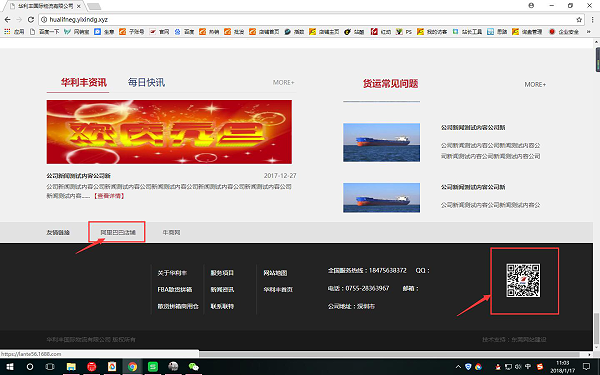Click the 查看详情 link under the news
This screenshot has width=600, height=375.
point(109,196)
